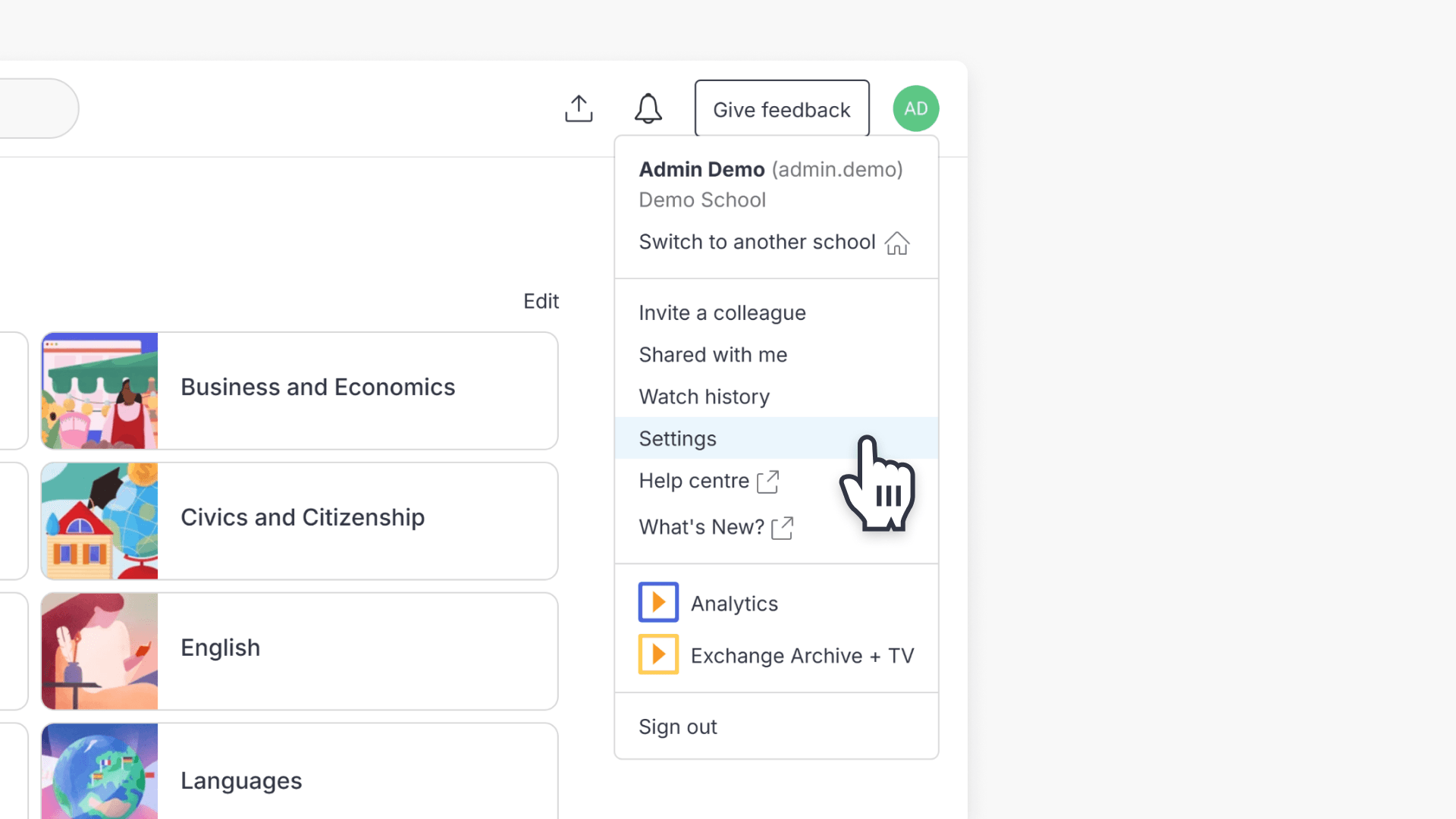Viewport: 1456px width, 819px height.
Task: Click the share/upload icon in the header
Action: [x=579, y=108]
